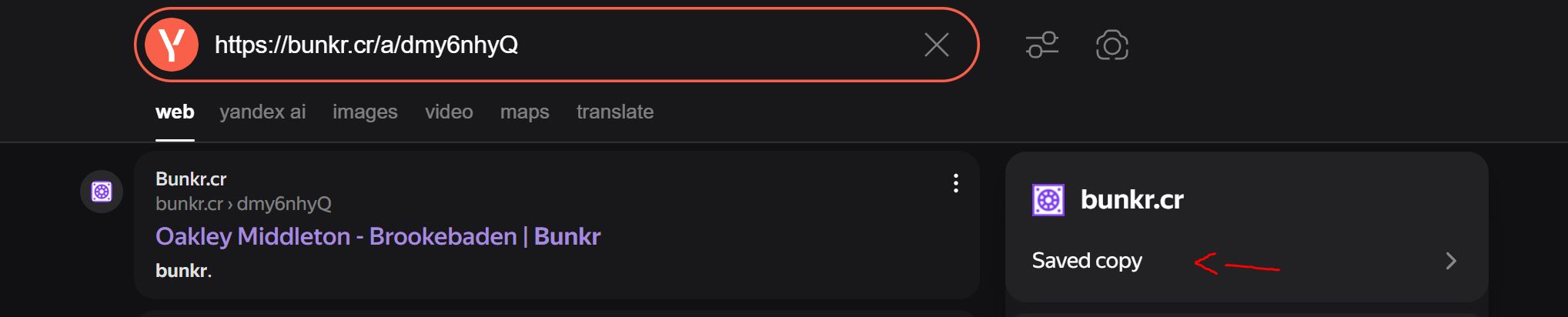
Task: Click the bunkr.cr icon in the side panel
Action: pyautogui.click(x=1048, y=200)
